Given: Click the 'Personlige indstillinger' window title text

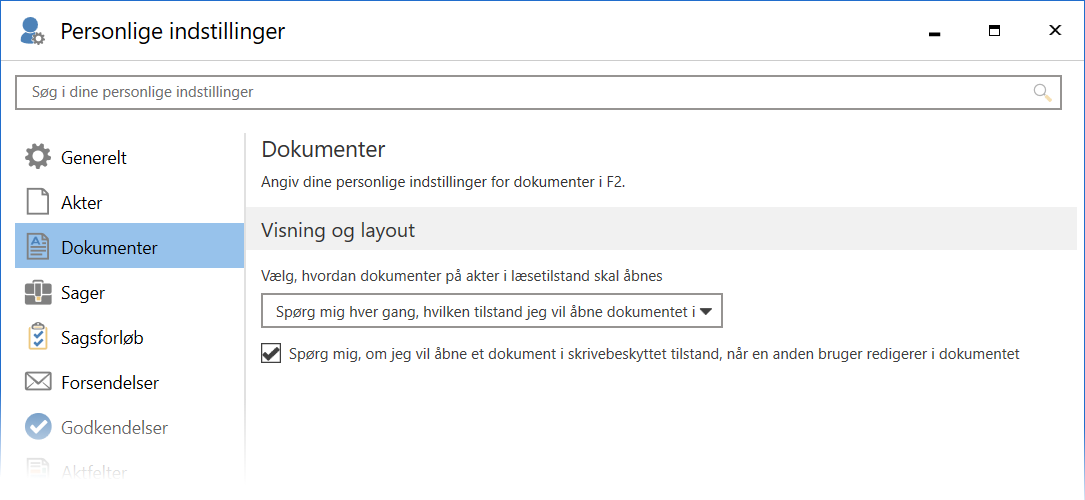Looking at the screenshot, I should pos(172,32).
